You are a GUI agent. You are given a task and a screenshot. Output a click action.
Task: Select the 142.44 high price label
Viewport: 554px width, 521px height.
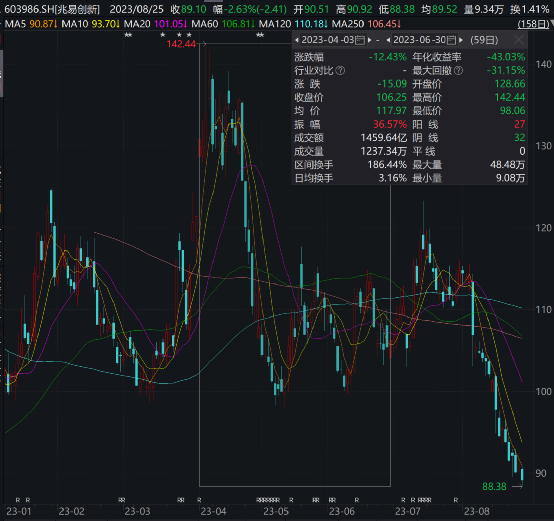click(181, 44)
